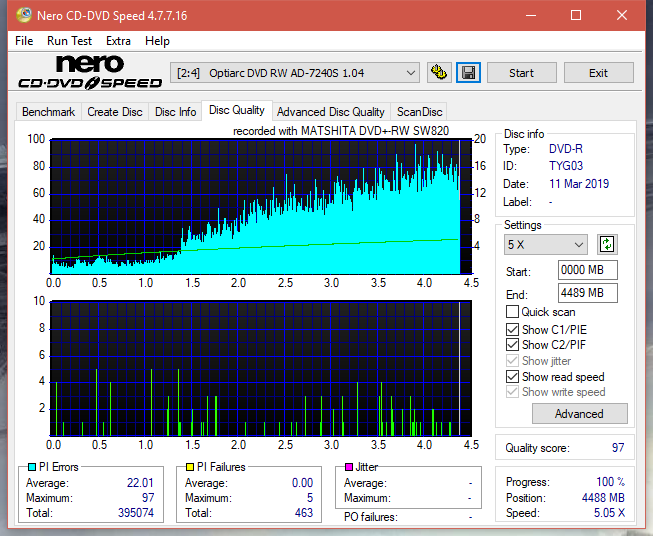Image resolution: width=653 pixels, height=536 pixels.
Task: Click the lower PI Failures graph
Action: [x=261, y=368]
